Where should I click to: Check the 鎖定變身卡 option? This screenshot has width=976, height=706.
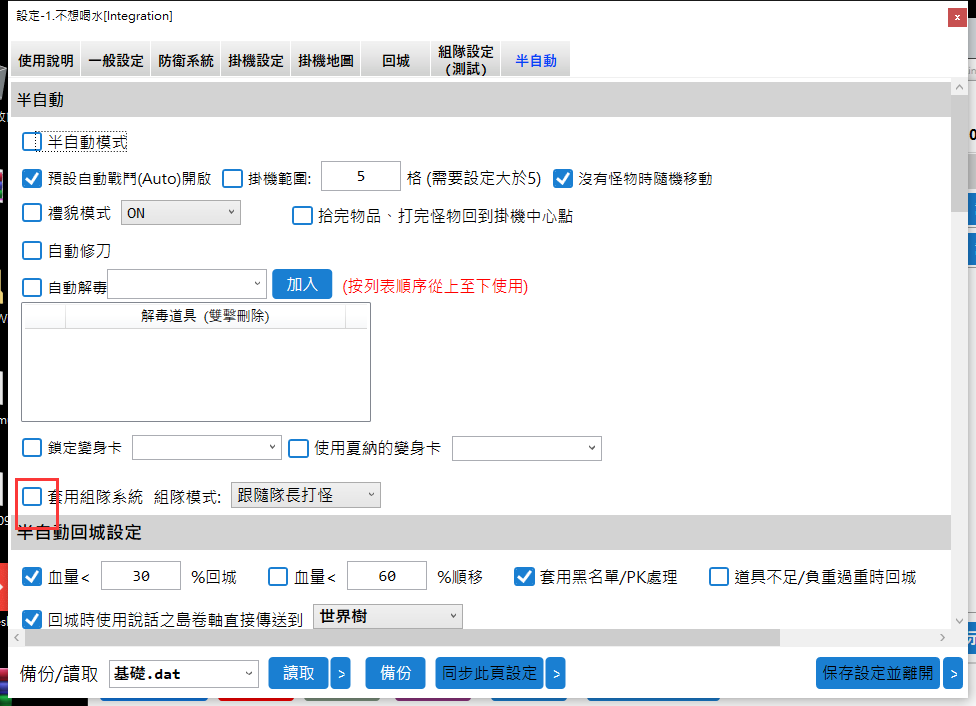32,448
